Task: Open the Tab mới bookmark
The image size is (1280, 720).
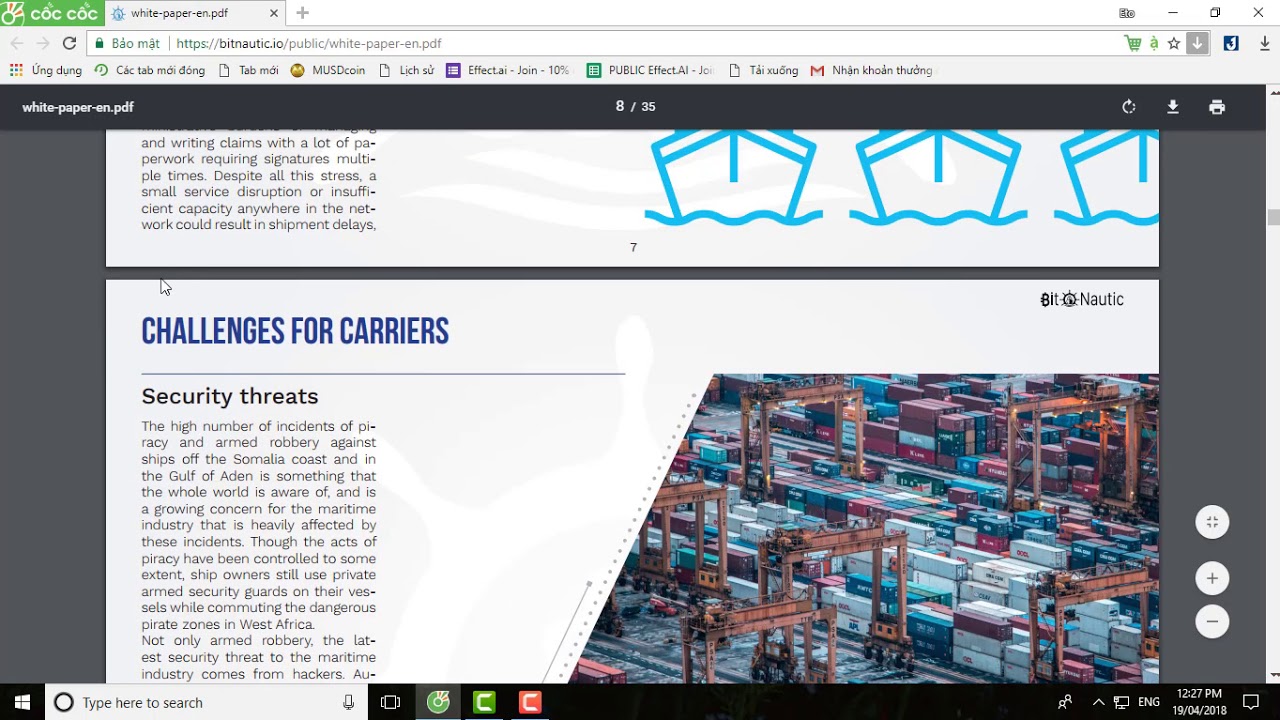Action: [x=248, y=70]
